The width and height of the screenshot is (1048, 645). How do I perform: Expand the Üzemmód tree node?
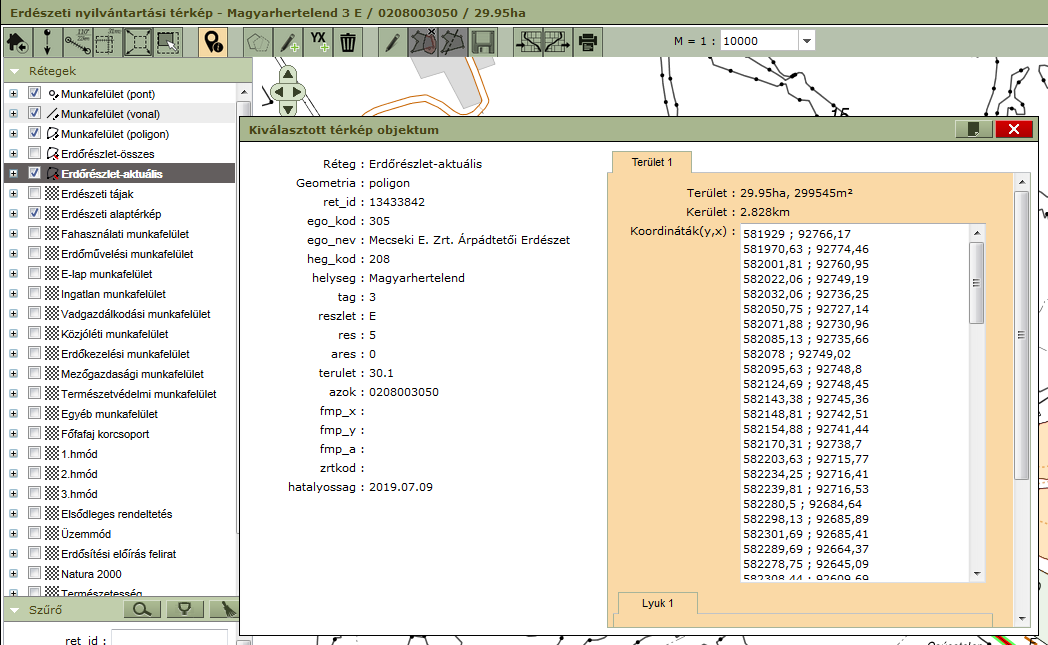[x=13, y=533]
